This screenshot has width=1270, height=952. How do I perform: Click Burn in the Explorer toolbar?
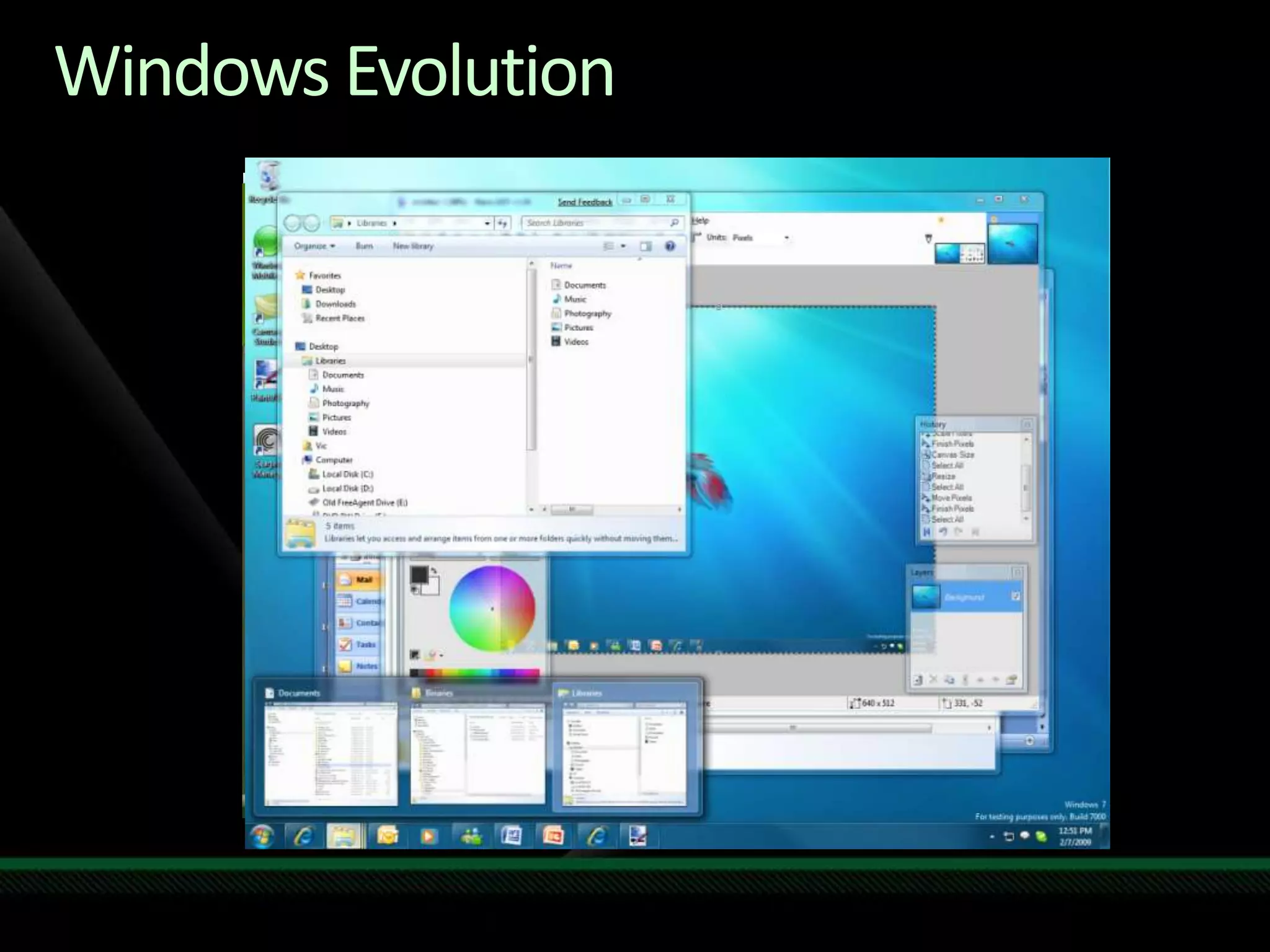tap(364, 246)
